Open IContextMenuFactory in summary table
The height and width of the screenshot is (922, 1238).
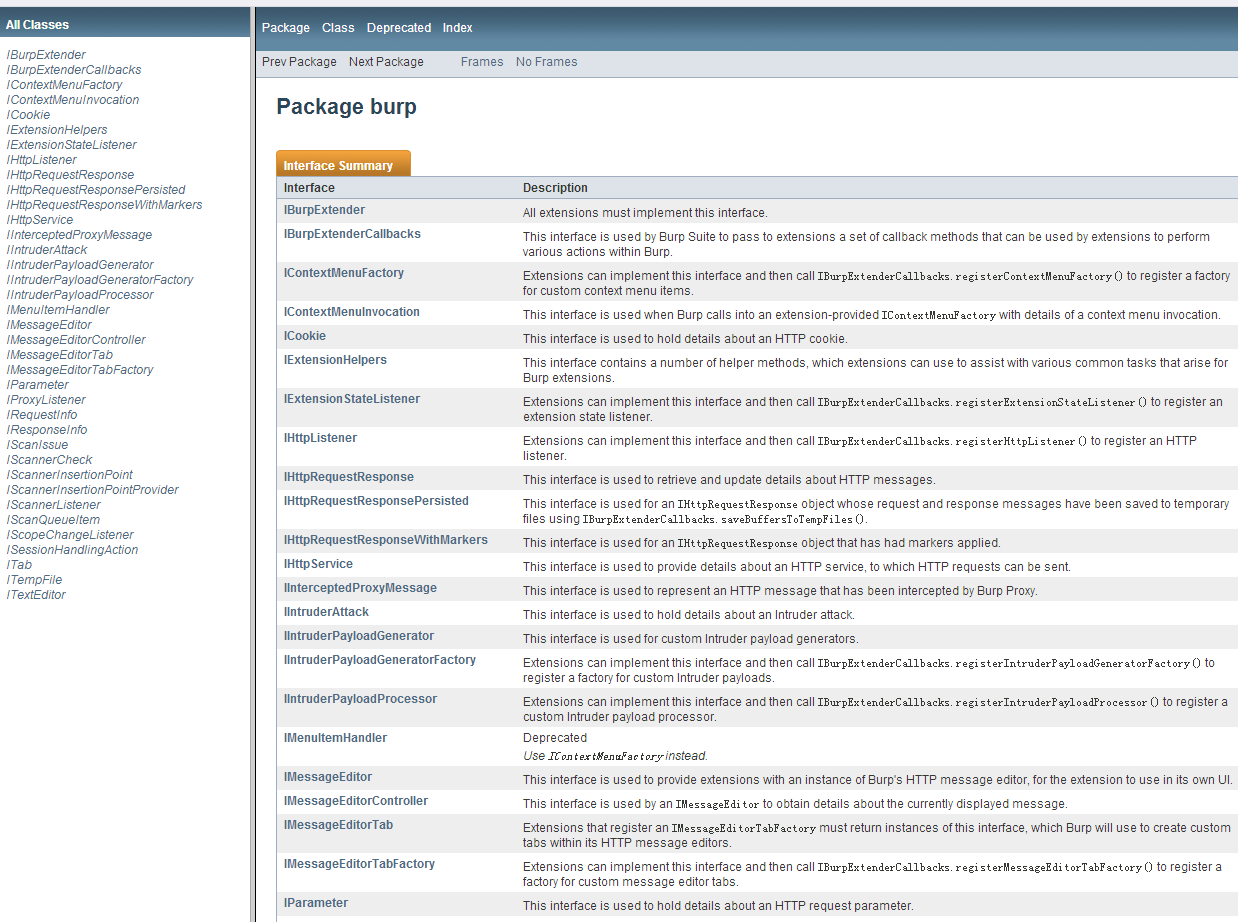(344, 273)
